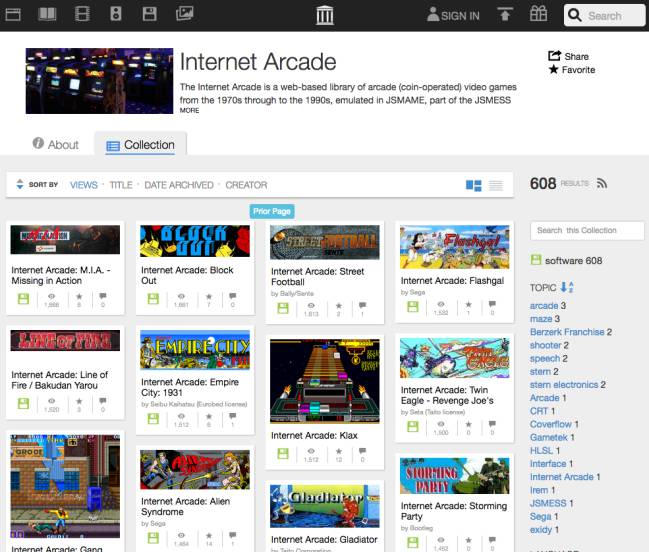Sort by Title
This screenshot has height=552, width=649.
tap(121, 185)
